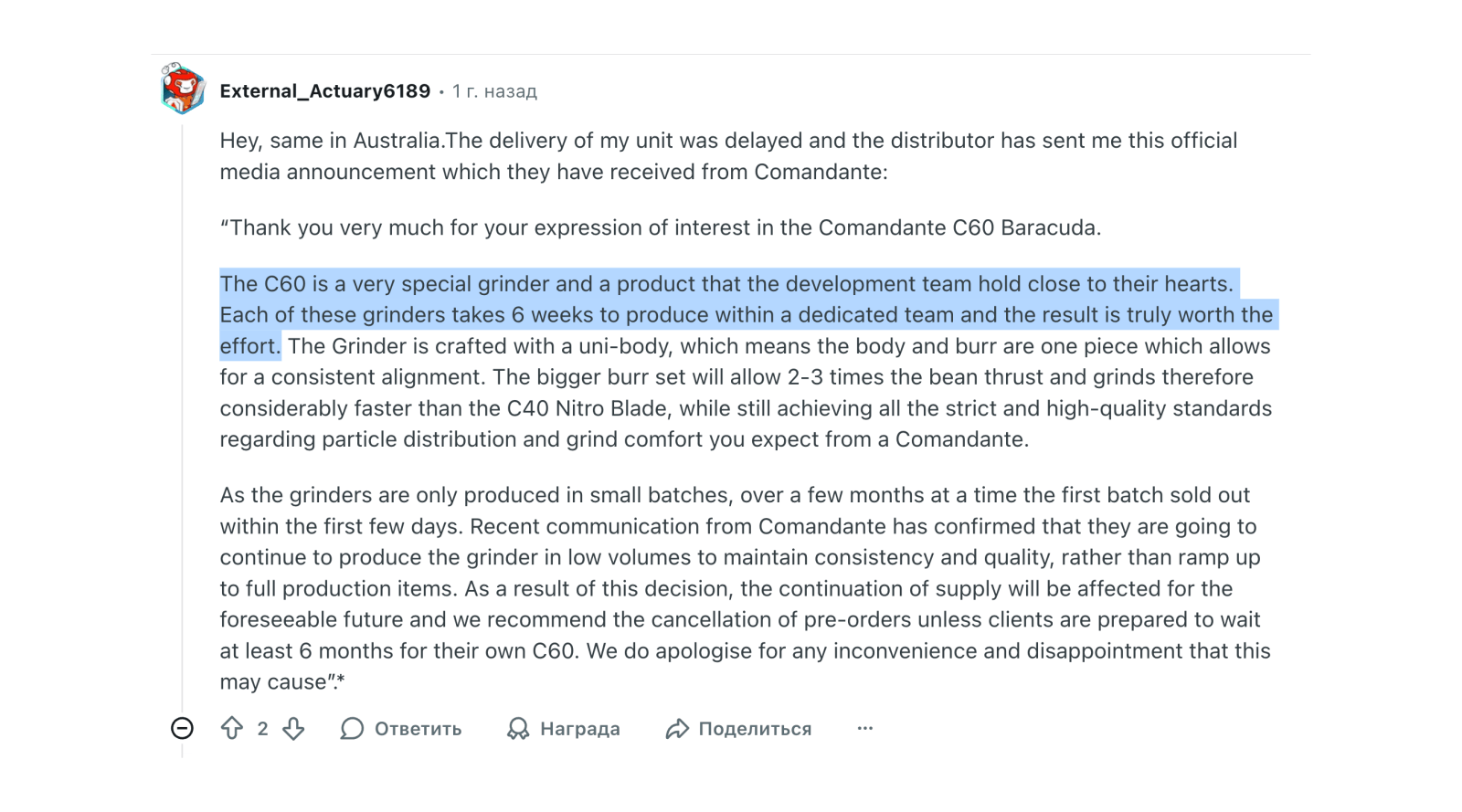Open the commenter's Snoo avatar

(183, 89)
